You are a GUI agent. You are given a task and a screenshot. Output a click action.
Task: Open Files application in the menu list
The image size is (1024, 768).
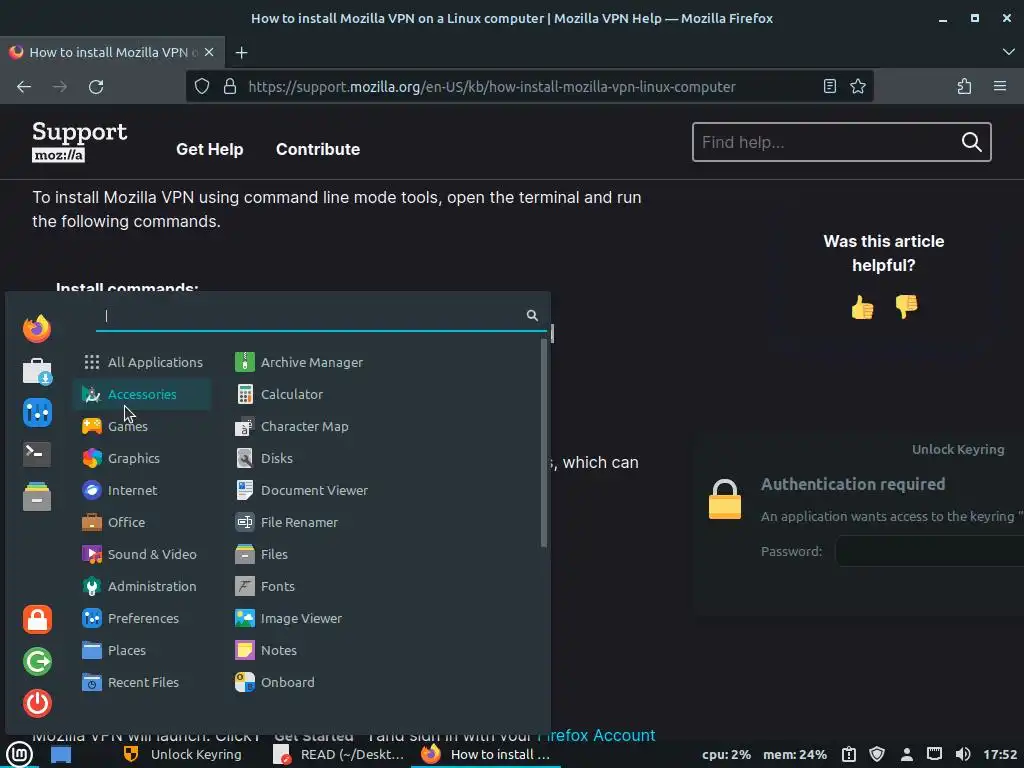point(262,554)
